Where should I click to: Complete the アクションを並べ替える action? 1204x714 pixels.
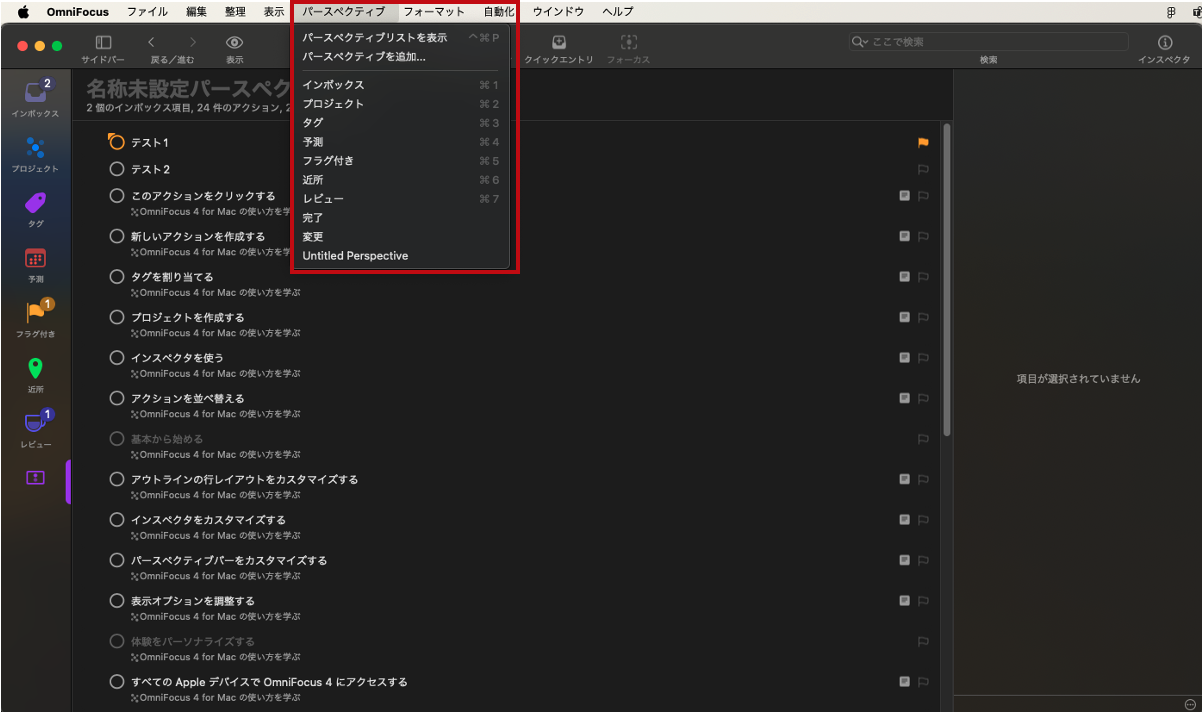[117, 398]
